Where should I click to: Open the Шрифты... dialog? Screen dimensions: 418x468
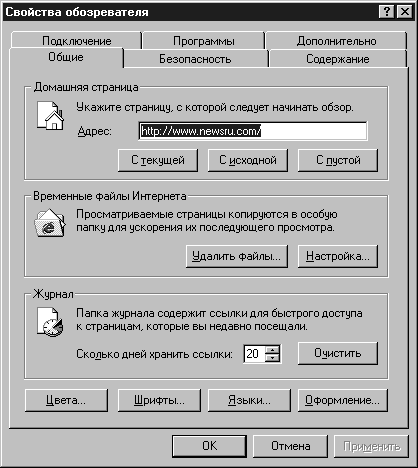pos(159,400)
